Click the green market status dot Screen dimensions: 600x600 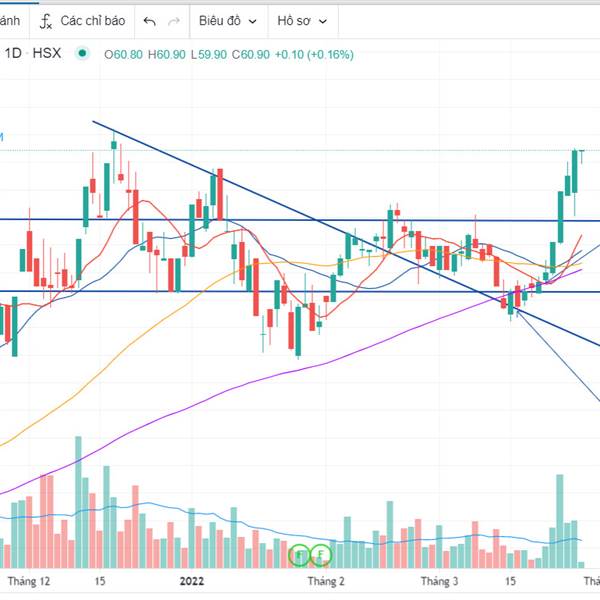pos(82,53)
